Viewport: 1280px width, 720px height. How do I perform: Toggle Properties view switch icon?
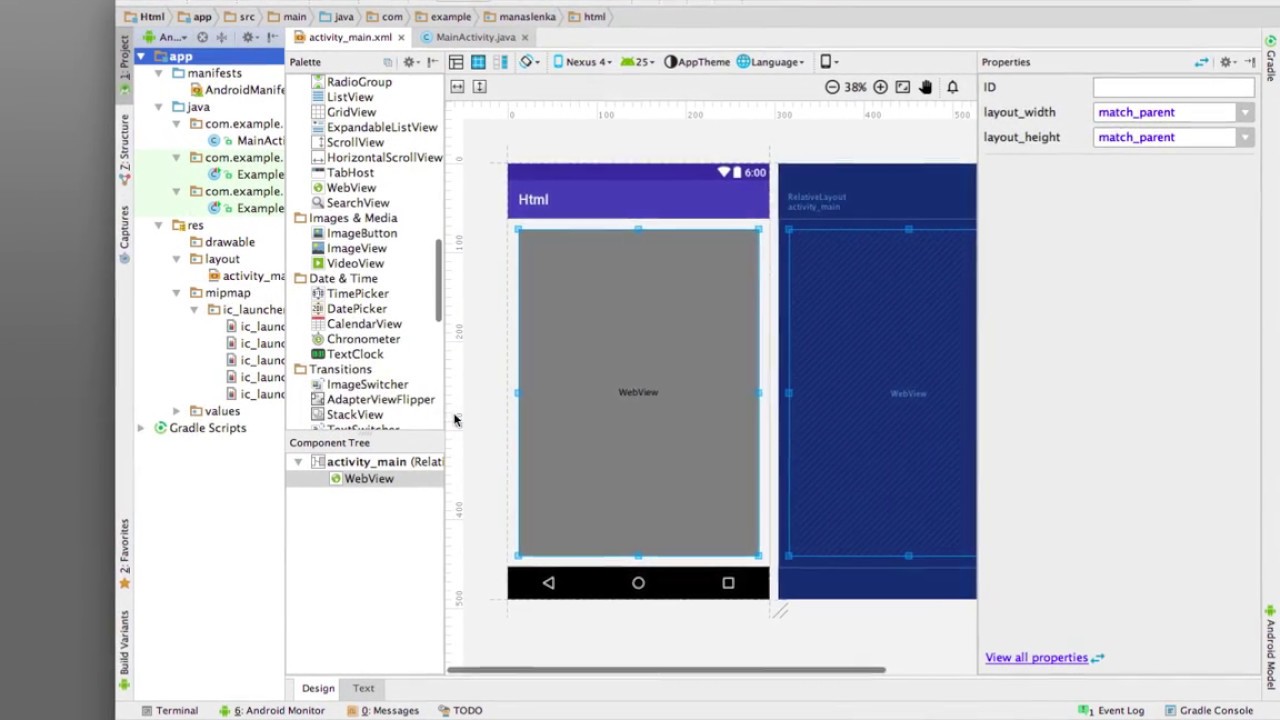[1201, 62]
